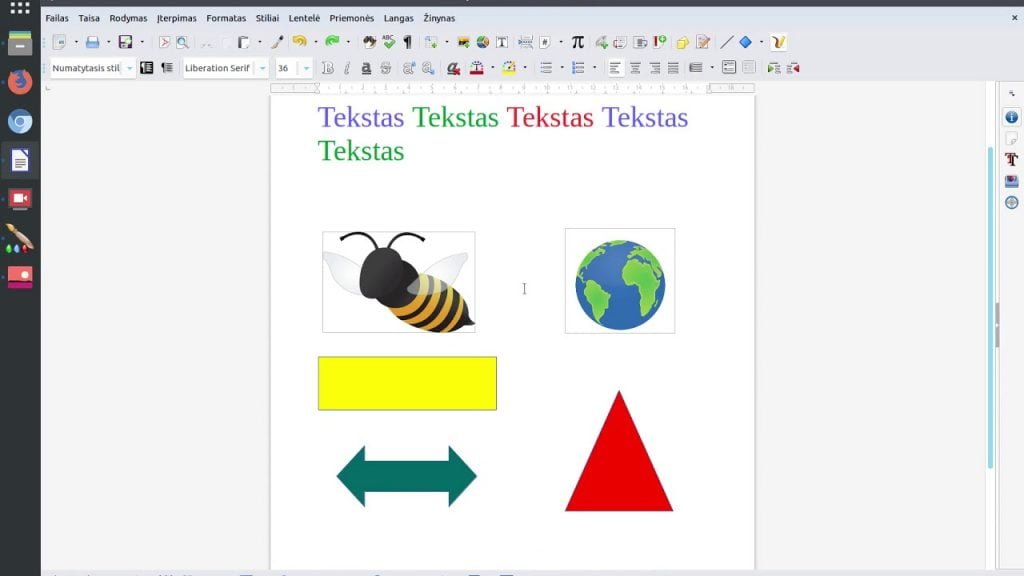Center the paragraph horizontally
This screenshot has height=576, width=1024.
(x=635, y=68)
